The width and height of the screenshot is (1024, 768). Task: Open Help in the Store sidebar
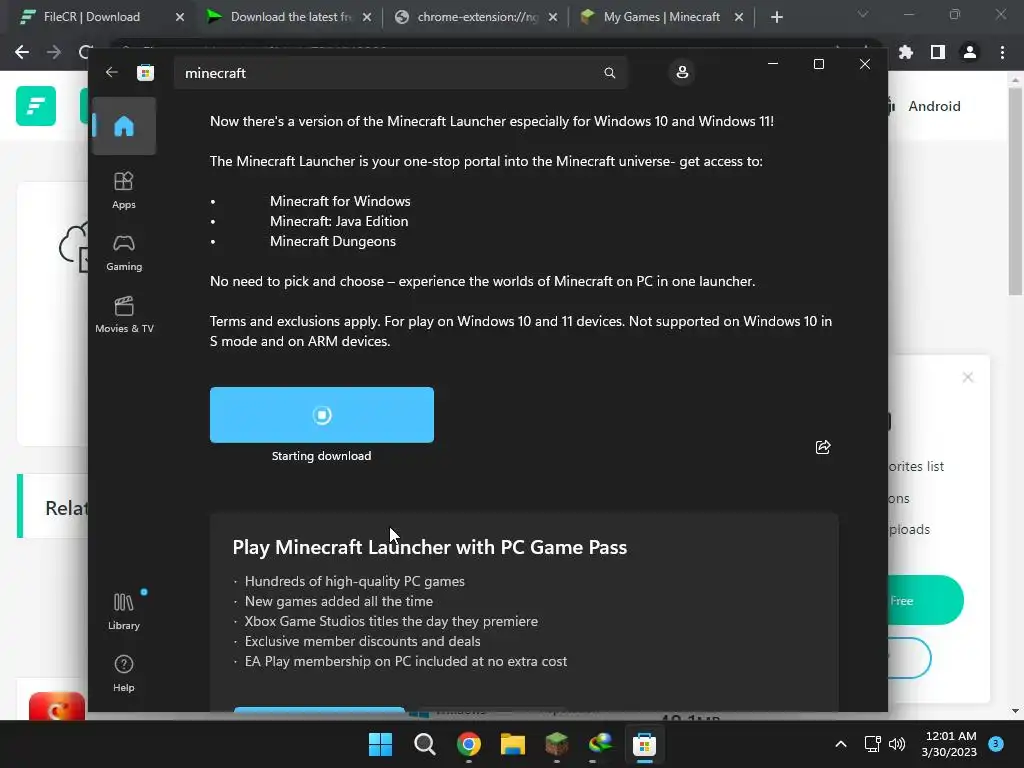(123, 673)
